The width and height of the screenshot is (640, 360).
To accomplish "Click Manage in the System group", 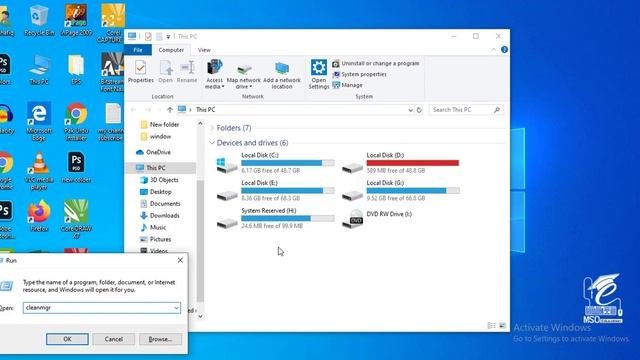I will [348, 85].
